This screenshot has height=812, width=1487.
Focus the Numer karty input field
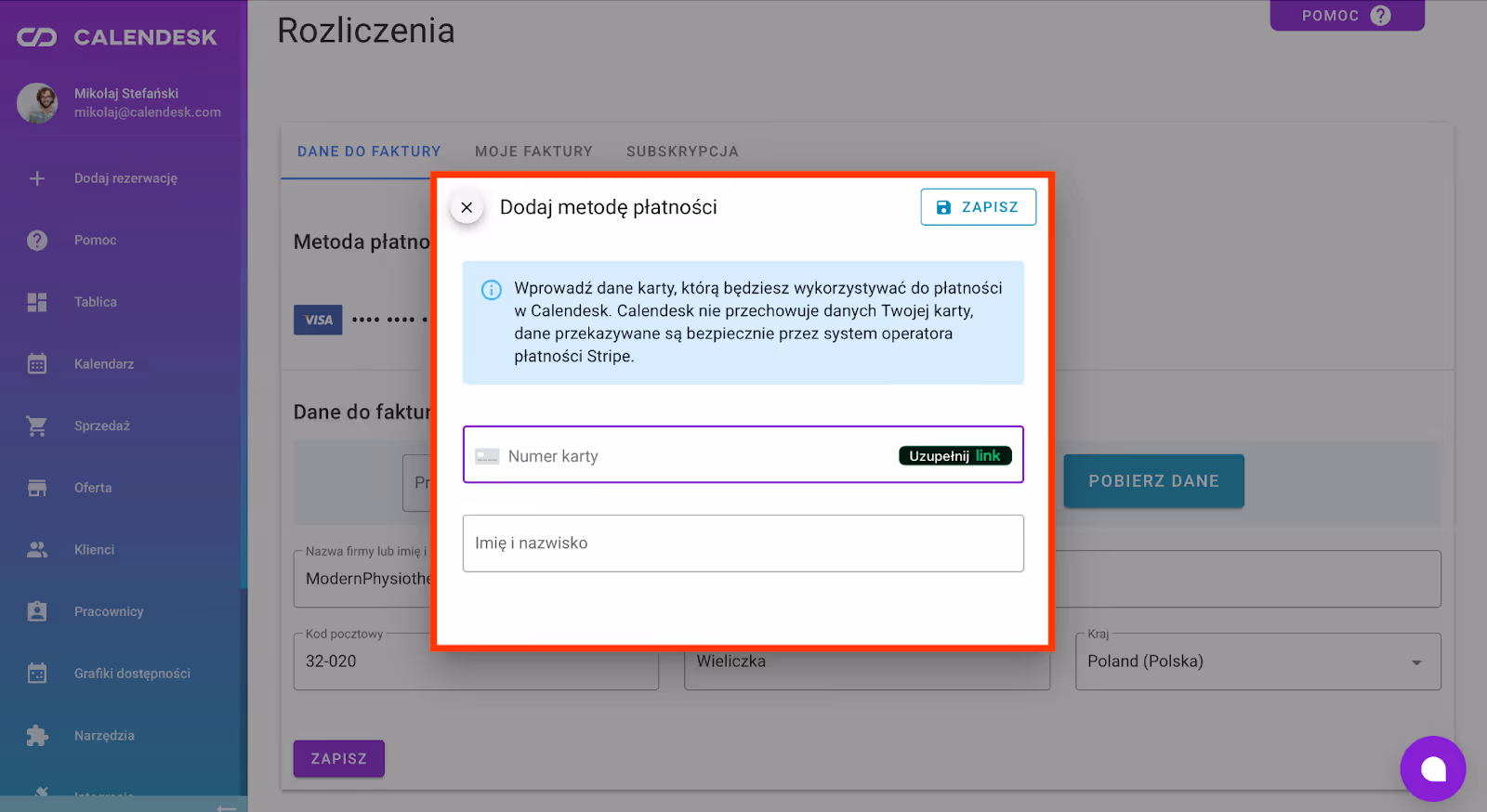click(688, 456)
